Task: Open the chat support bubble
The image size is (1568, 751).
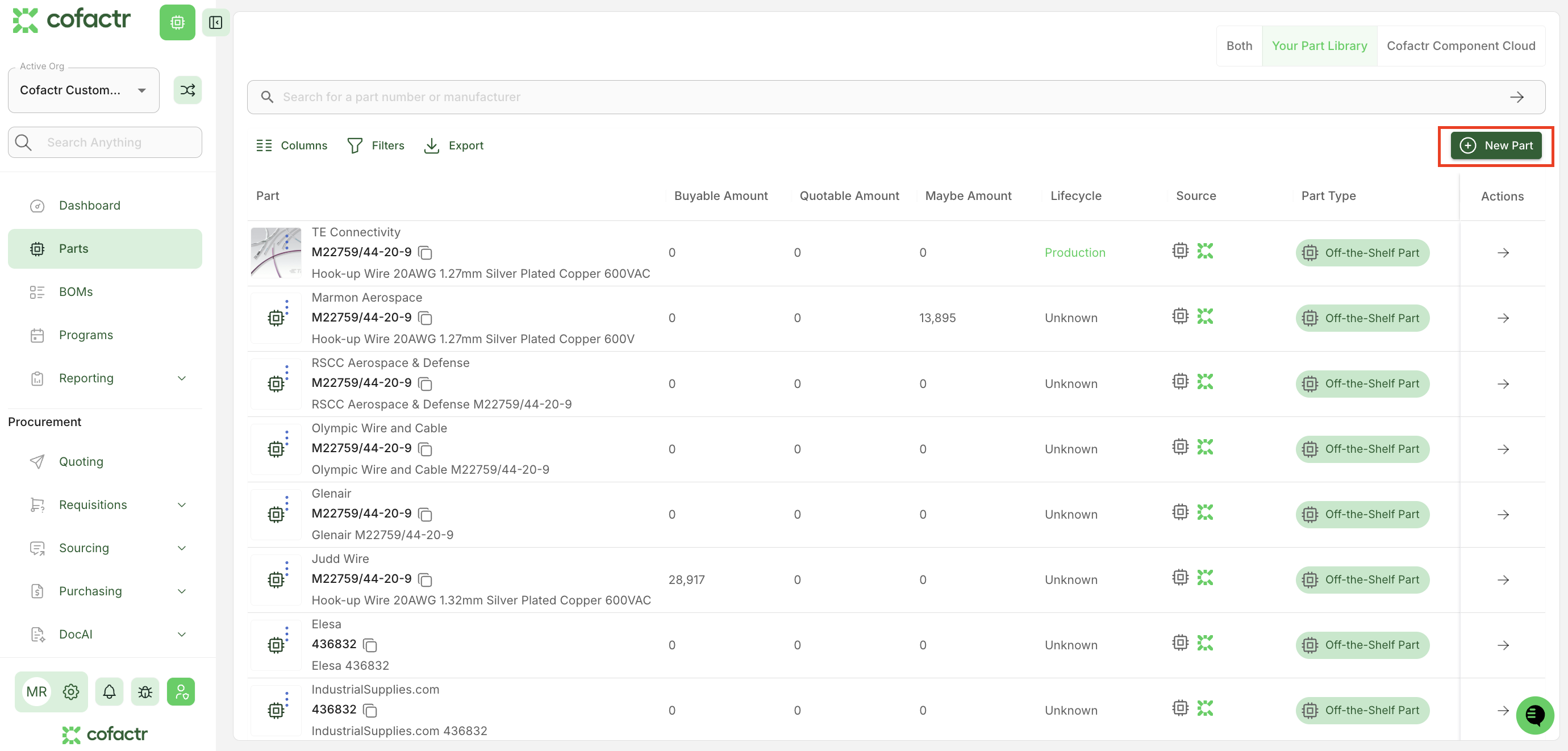Action: (x=1534, y=715)
